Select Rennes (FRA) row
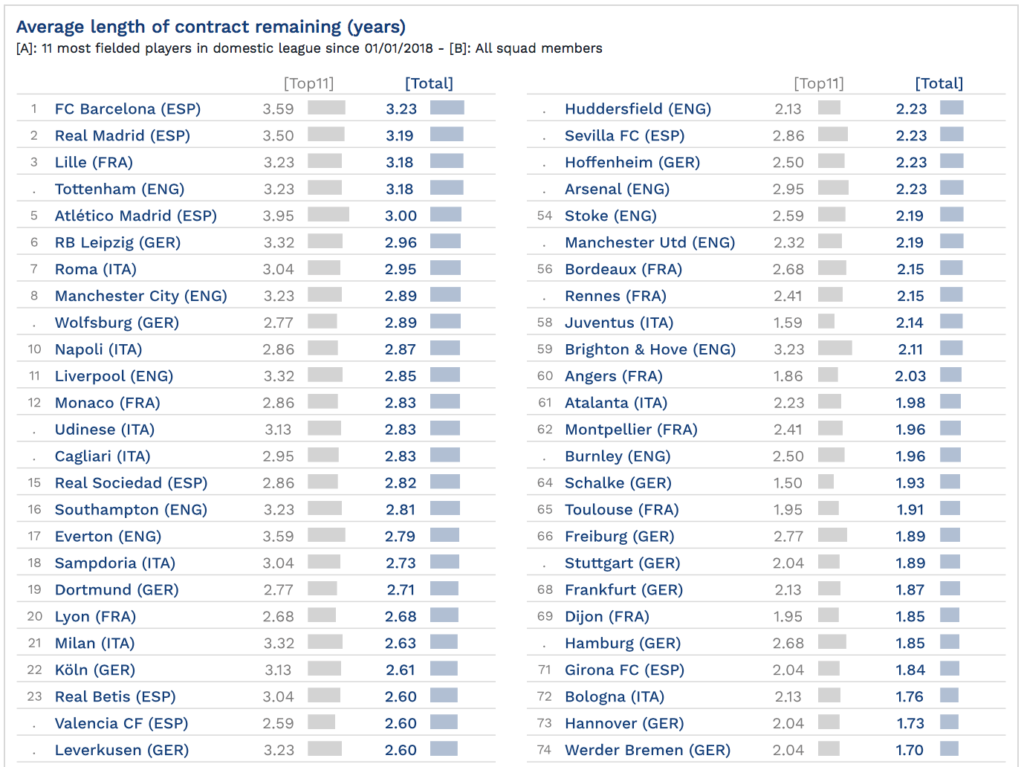 click(x=615, y=296)
